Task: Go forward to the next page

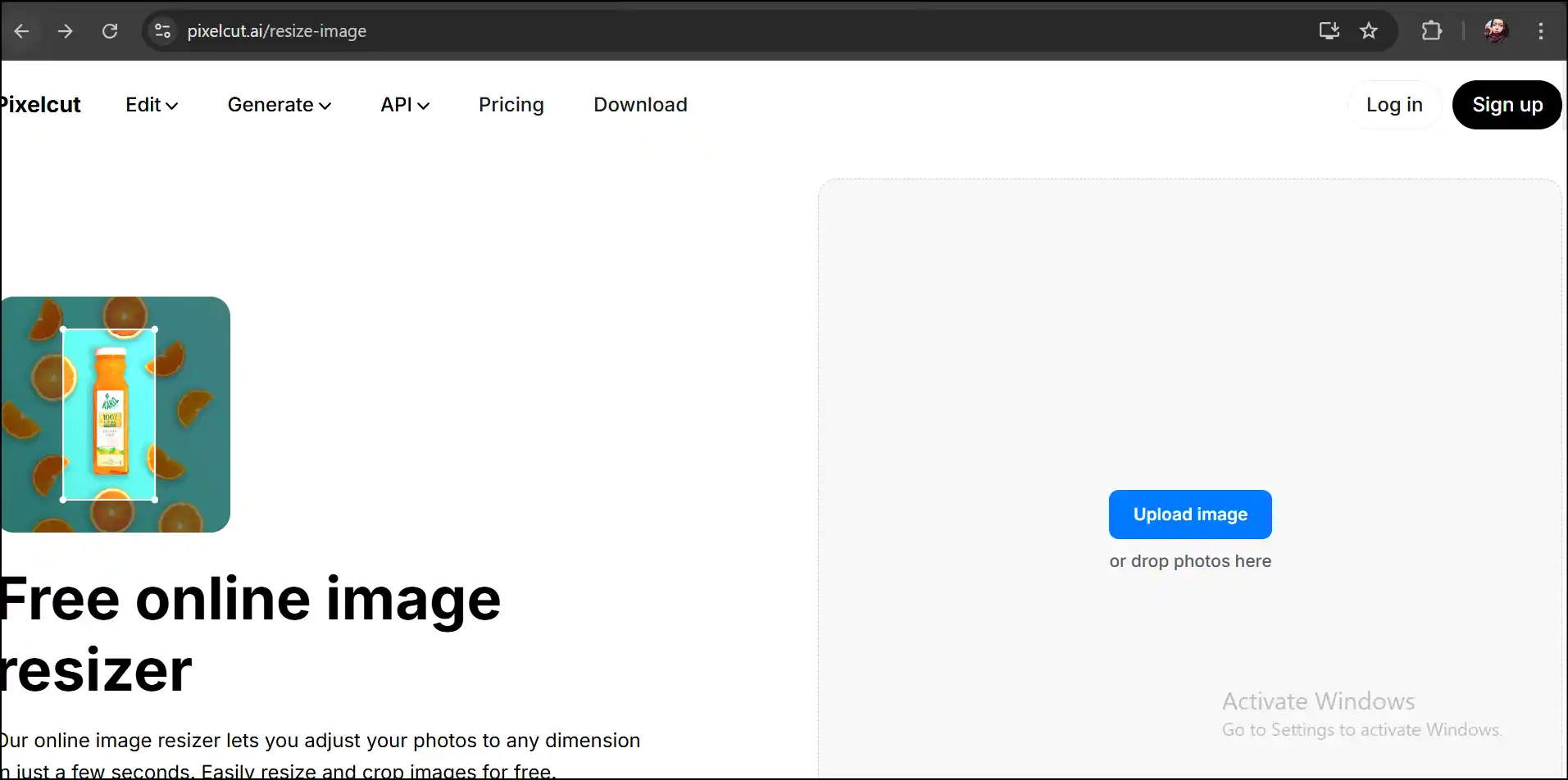Action: 66,31
